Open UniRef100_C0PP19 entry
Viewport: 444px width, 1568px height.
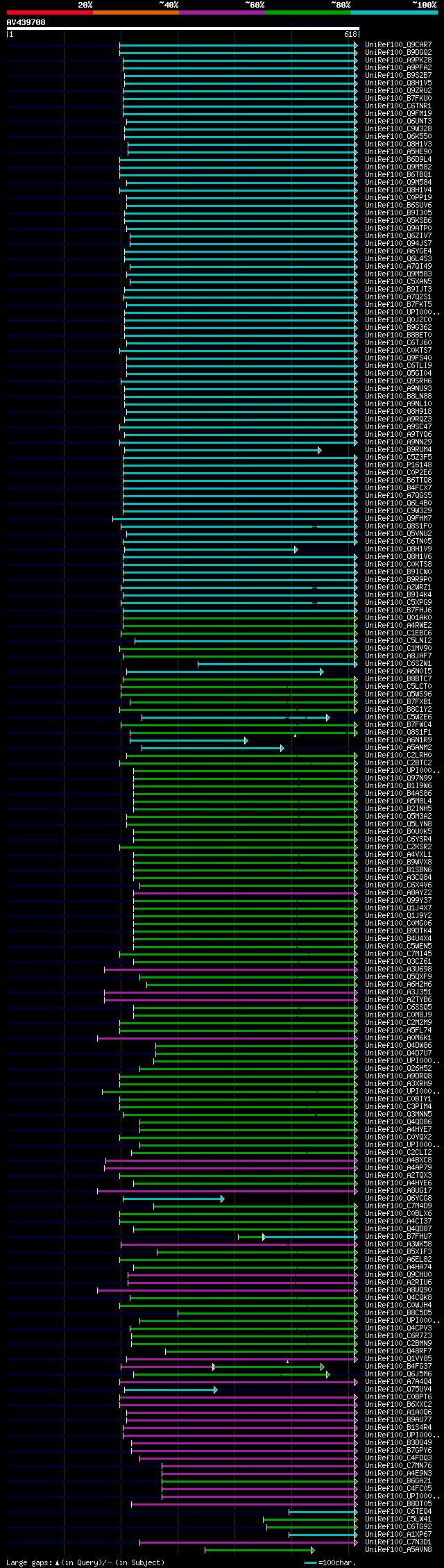(x=398, y=197)
